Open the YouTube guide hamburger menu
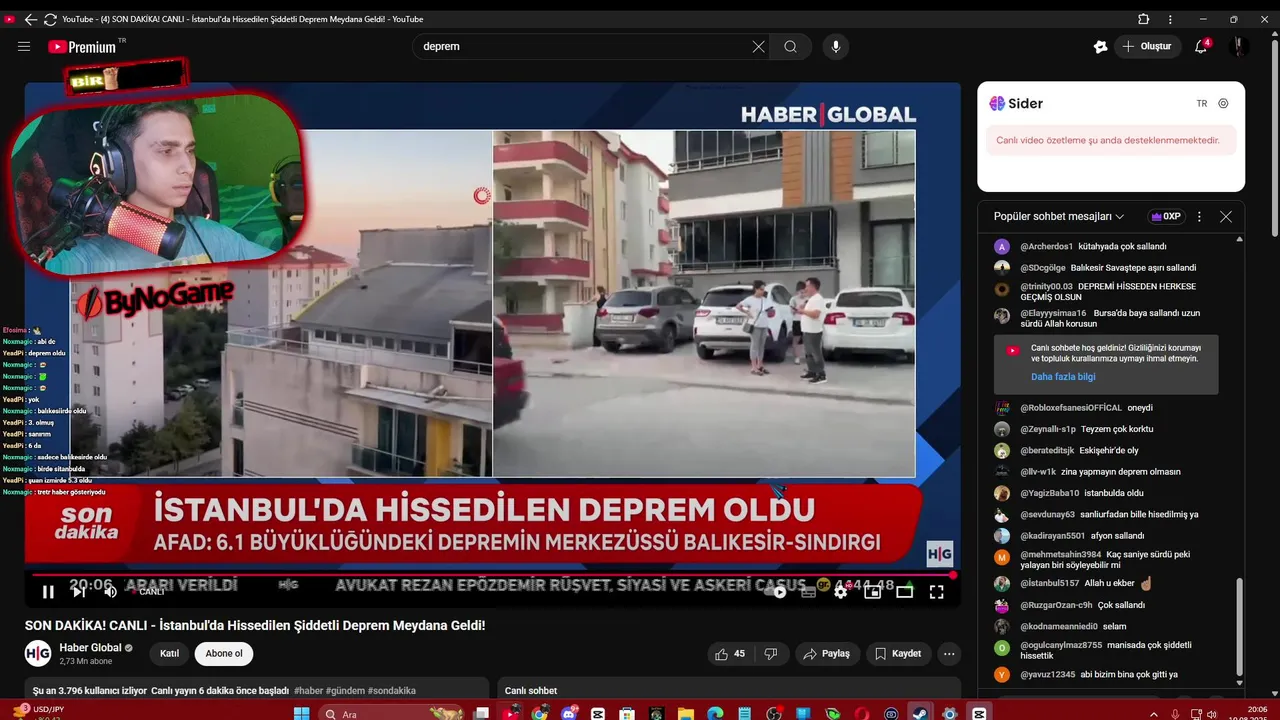Screen dimensions: 1280x720 [24, 46]
